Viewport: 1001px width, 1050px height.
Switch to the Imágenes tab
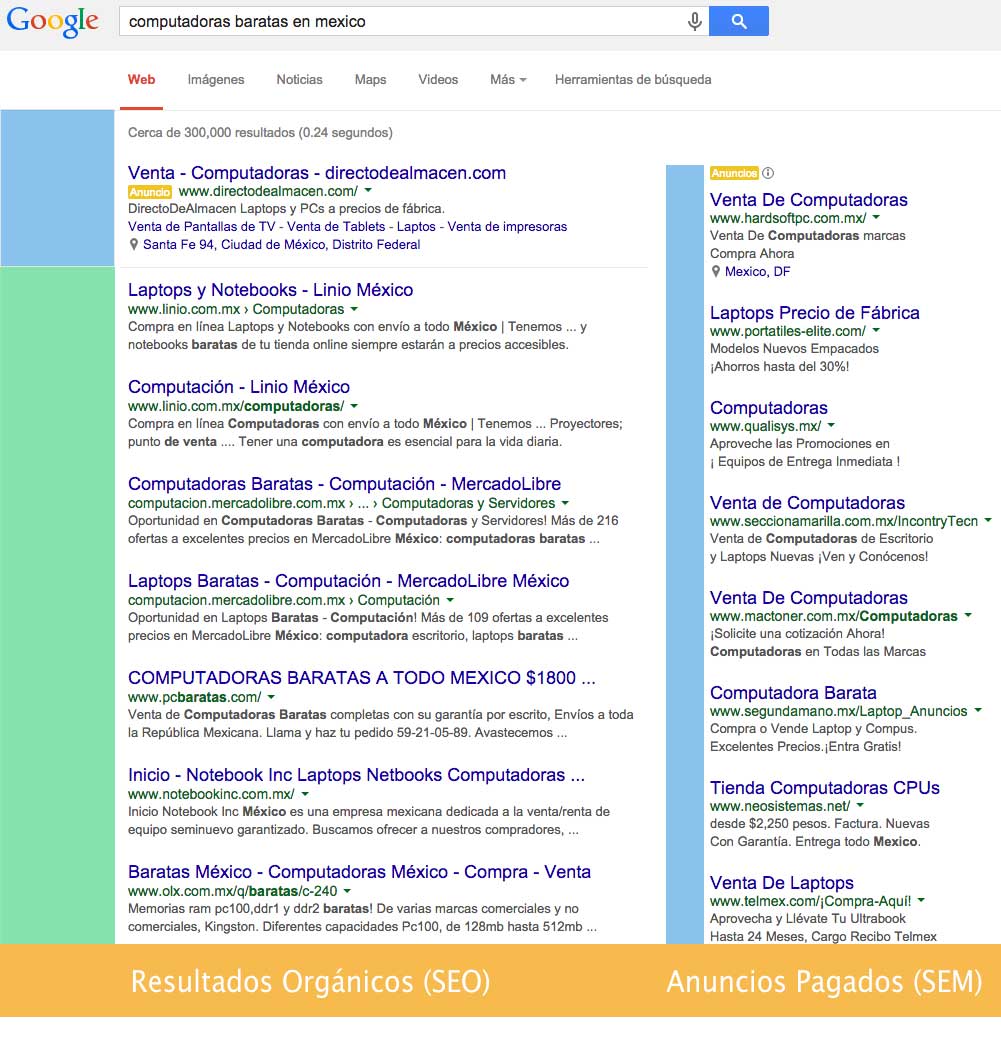[216, 80]
